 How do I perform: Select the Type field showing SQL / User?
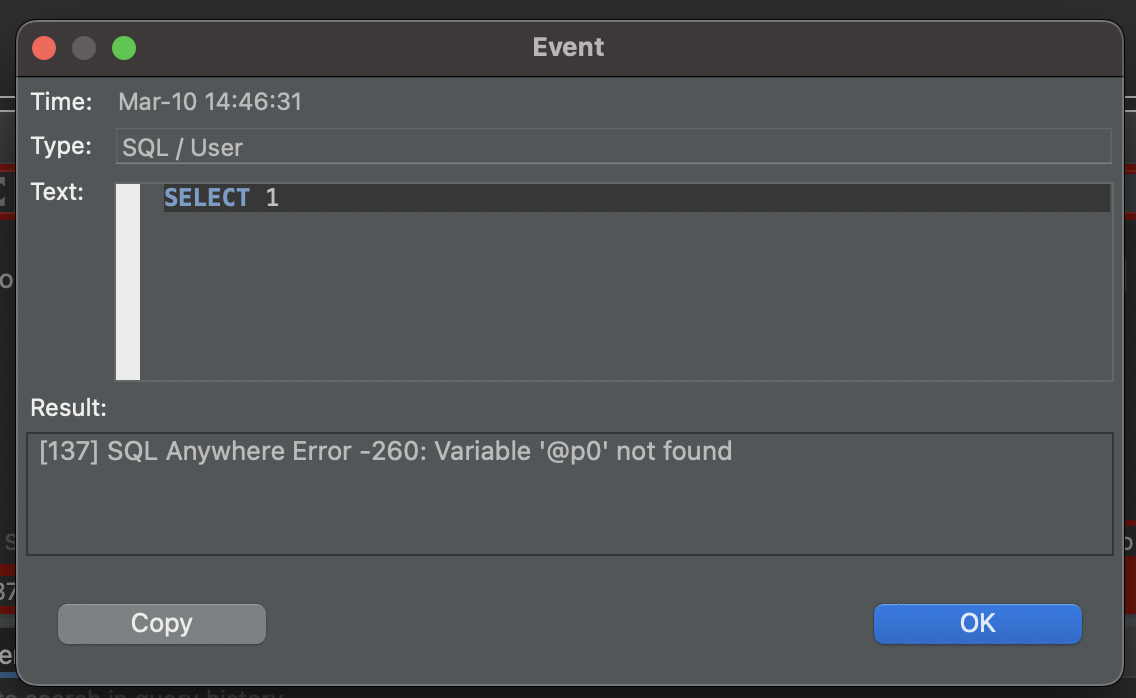(x=400, y=146)
